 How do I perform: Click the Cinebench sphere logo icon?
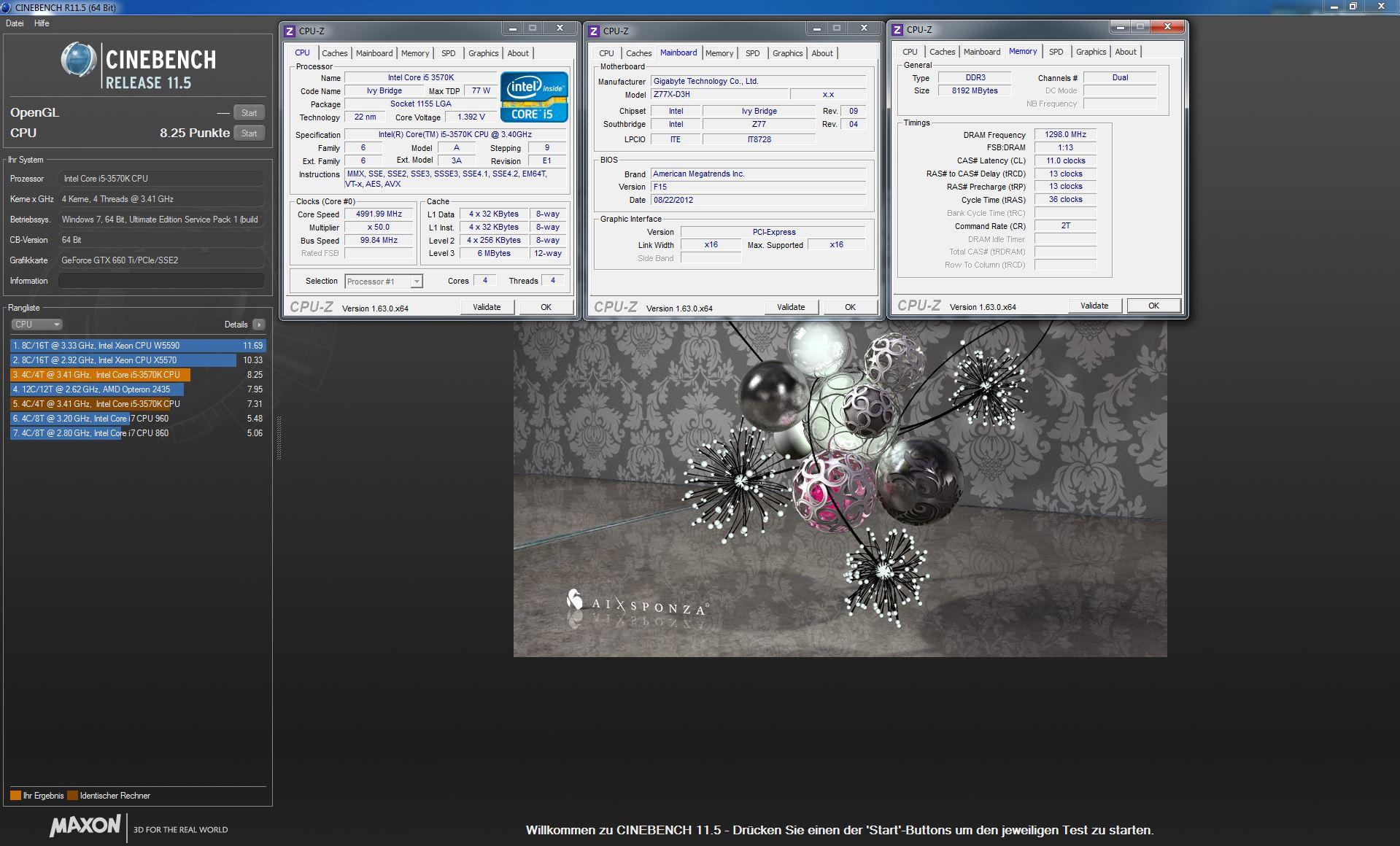tap(79, 60)
